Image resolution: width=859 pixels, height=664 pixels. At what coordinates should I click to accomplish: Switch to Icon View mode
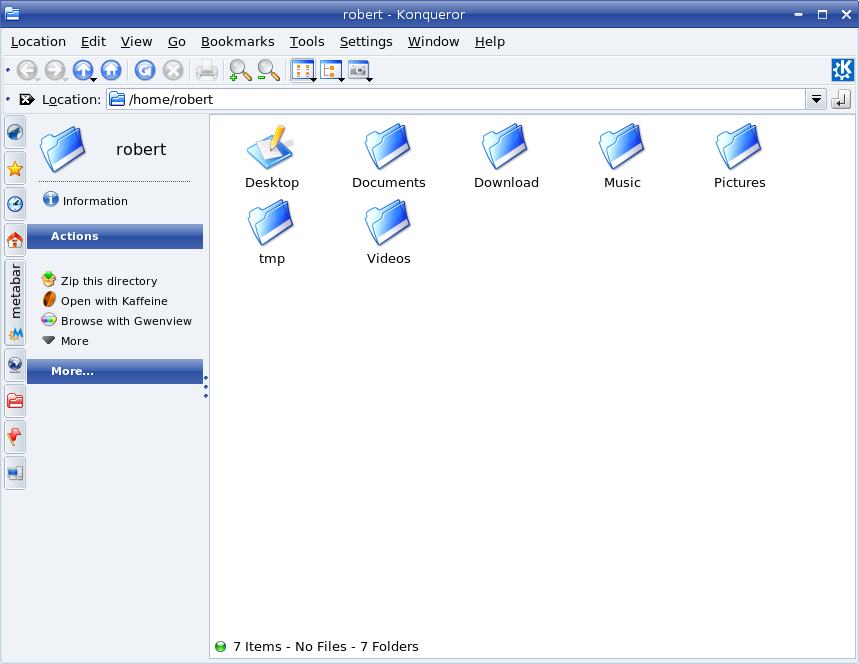click(302, 70)
